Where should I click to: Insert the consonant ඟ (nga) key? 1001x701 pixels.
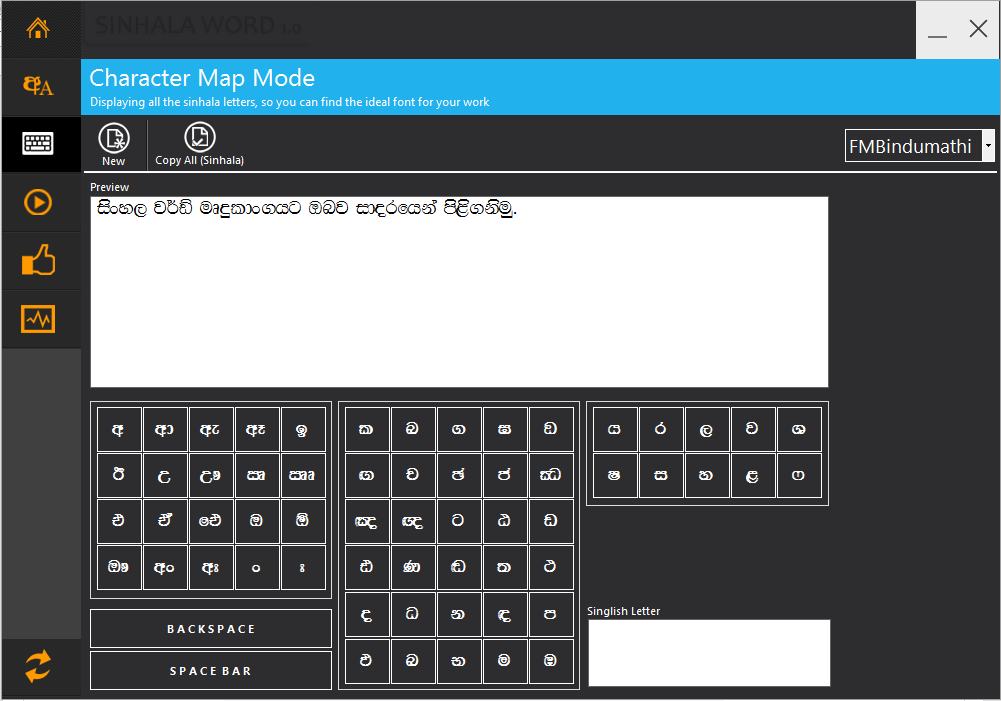[367, 475]
